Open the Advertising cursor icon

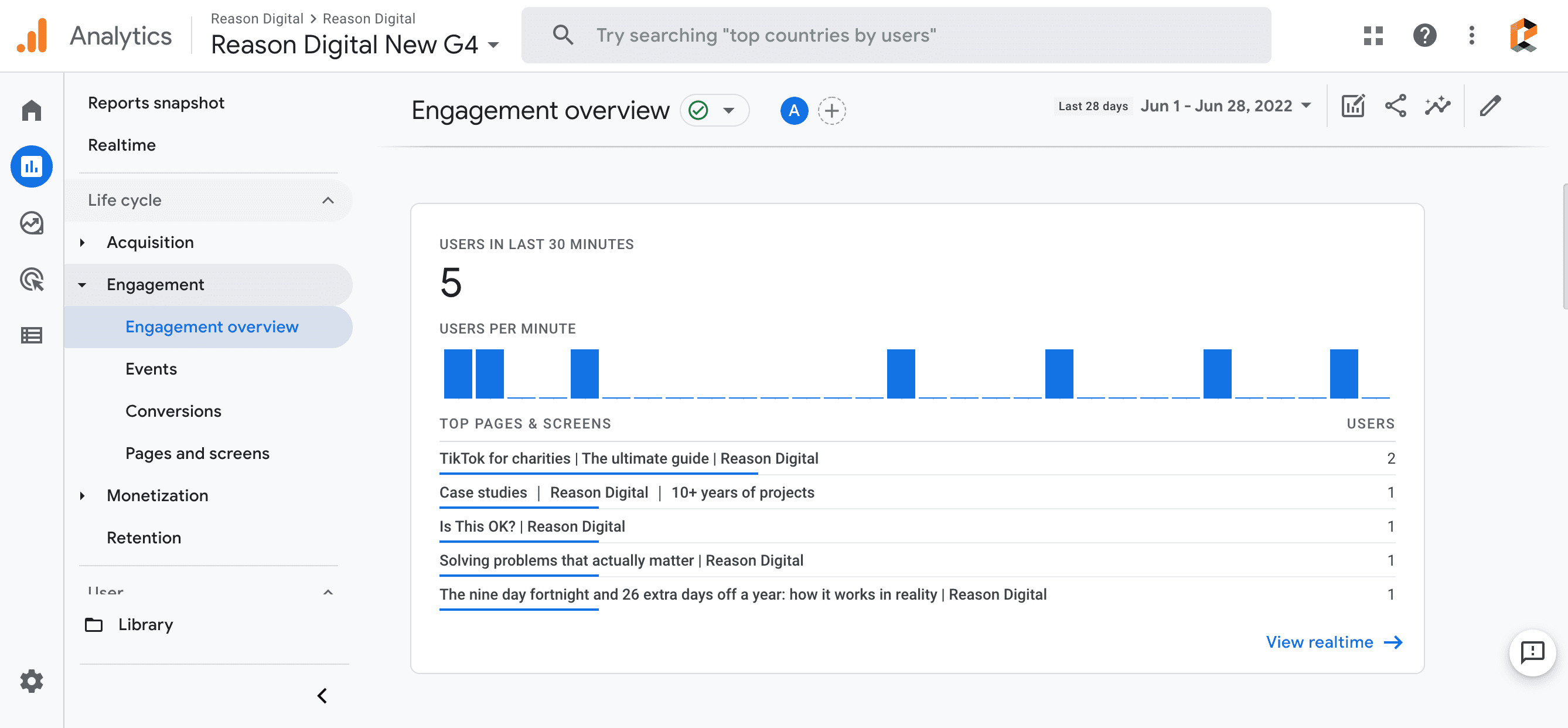[32, 280]
